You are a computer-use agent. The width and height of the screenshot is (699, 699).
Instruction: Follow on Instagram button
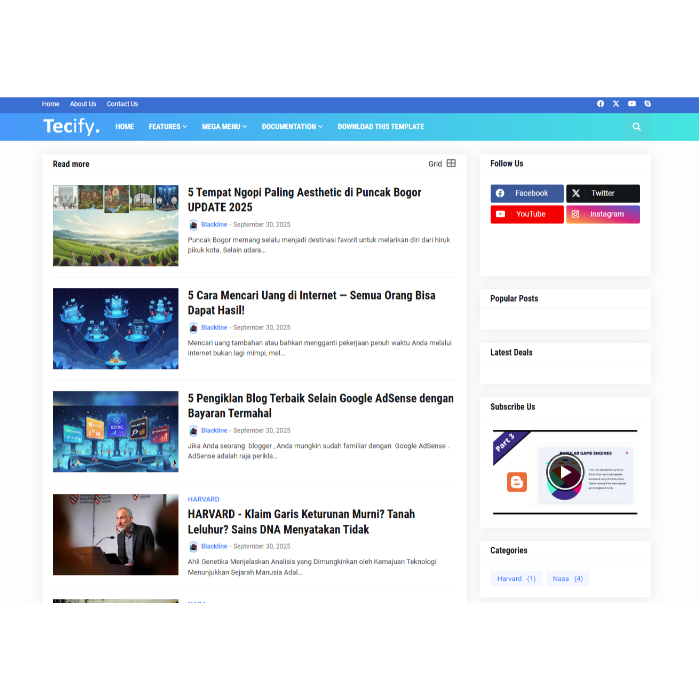(x=603, y=214)
